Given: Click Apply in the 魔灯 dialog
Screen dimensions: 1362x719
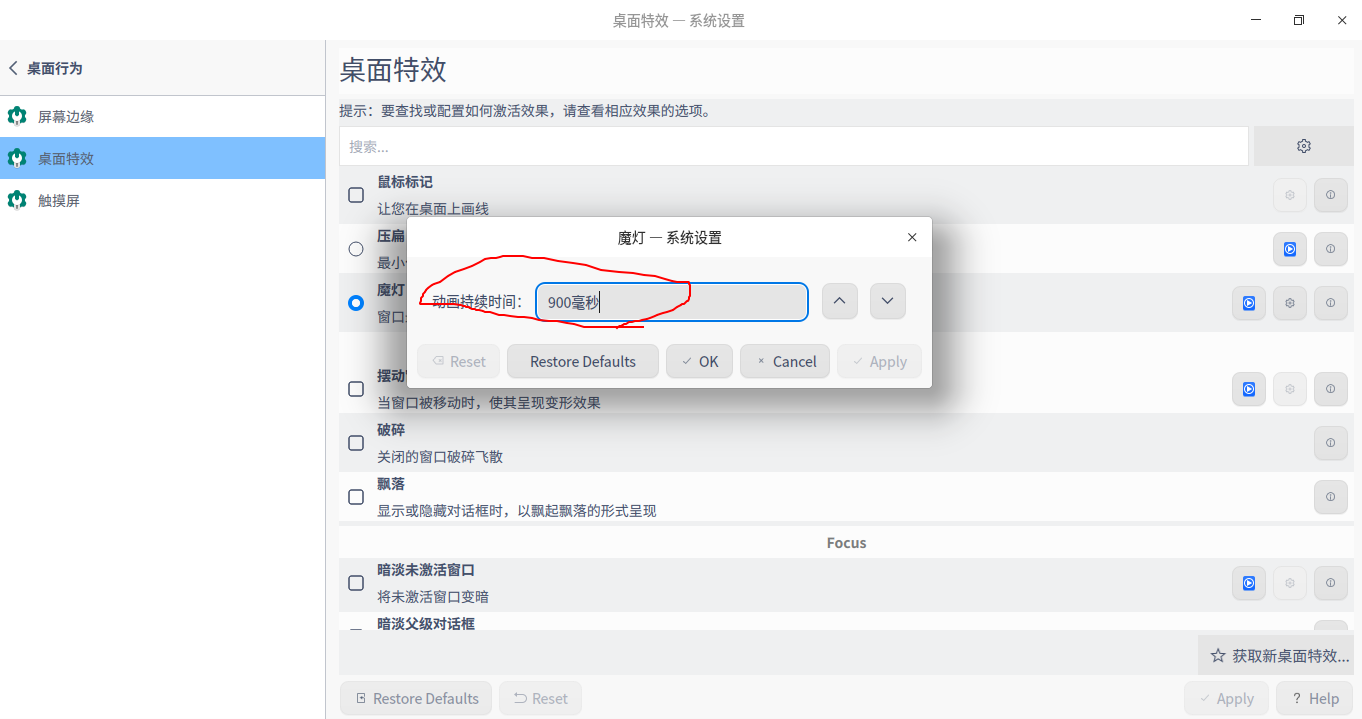Looking at the screenshot, I should point(879,362).
